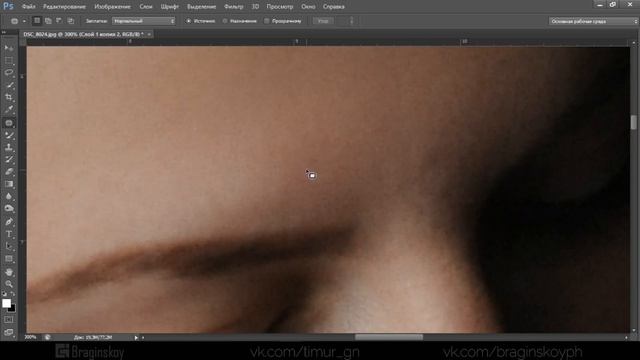
Task: Open the Patch tool preset picker arrow
Action: coord(24,21)
